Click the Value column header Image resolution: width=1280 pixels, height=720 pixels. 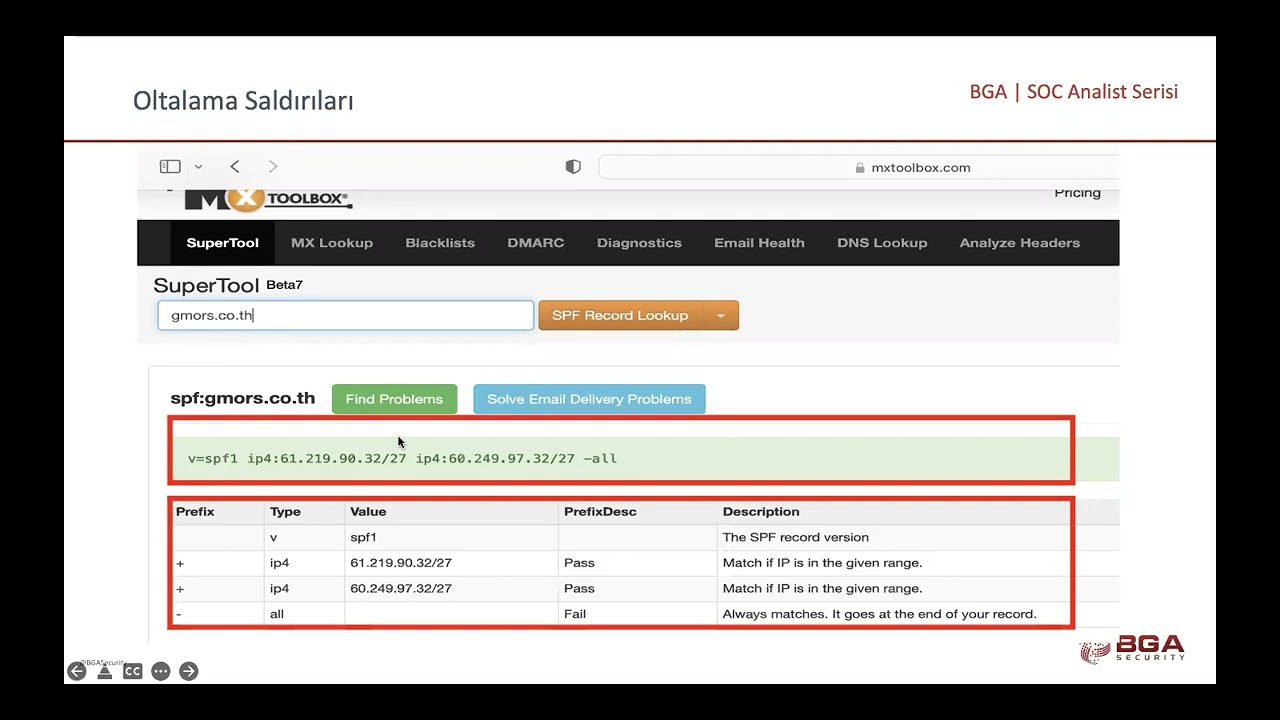pos(368,511)
